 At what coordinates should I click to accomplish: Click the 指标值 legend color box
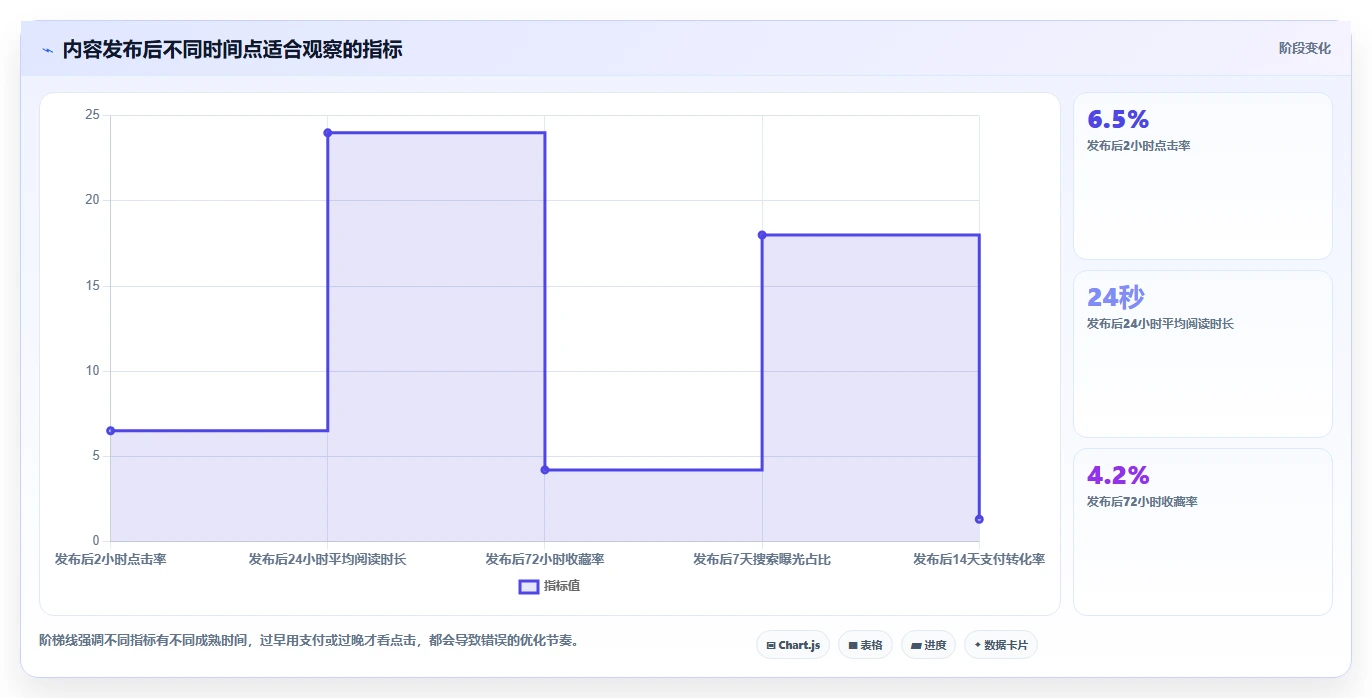(x=529, y=586)
